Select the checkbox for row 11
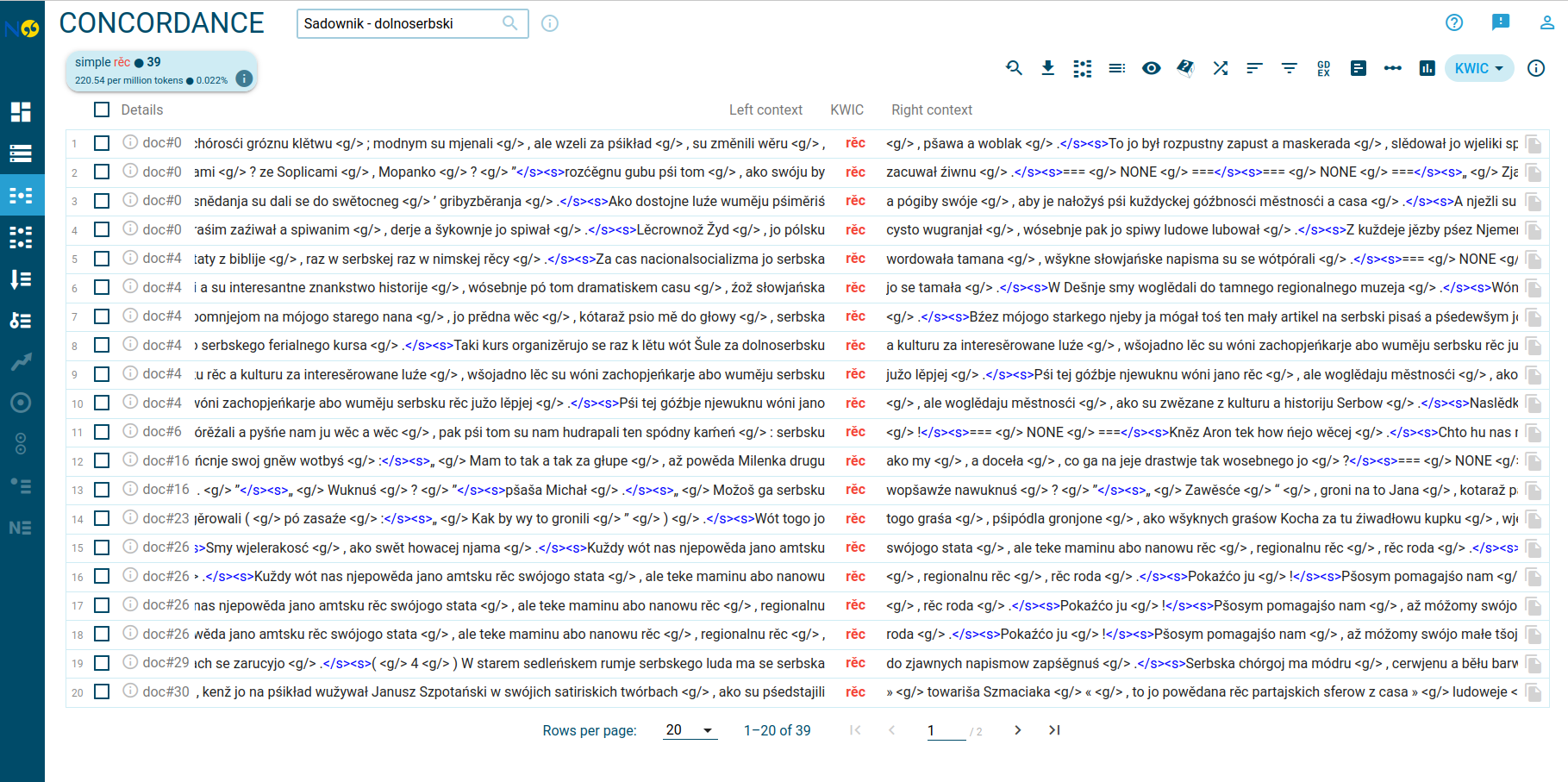 [x=102, y=432]
